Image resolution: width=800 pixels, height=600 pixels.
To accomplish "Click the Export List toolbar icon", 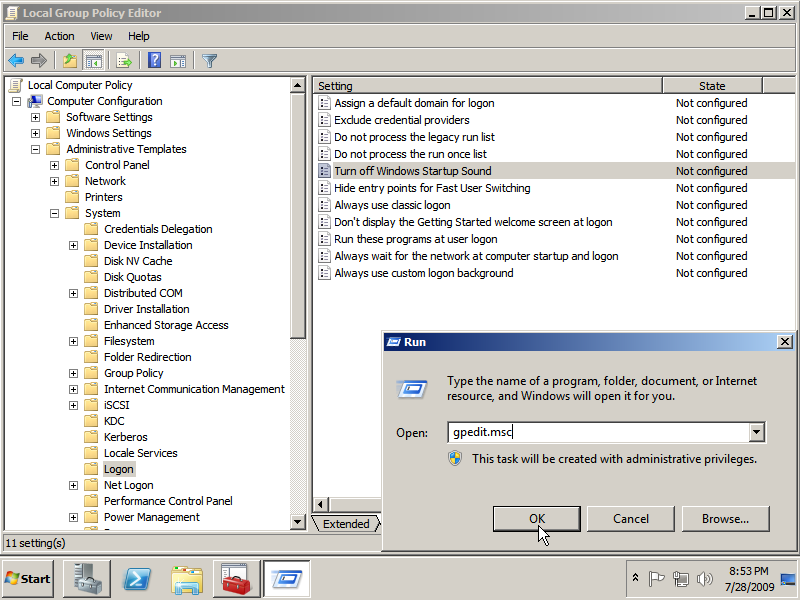I will tap(124, 61).
